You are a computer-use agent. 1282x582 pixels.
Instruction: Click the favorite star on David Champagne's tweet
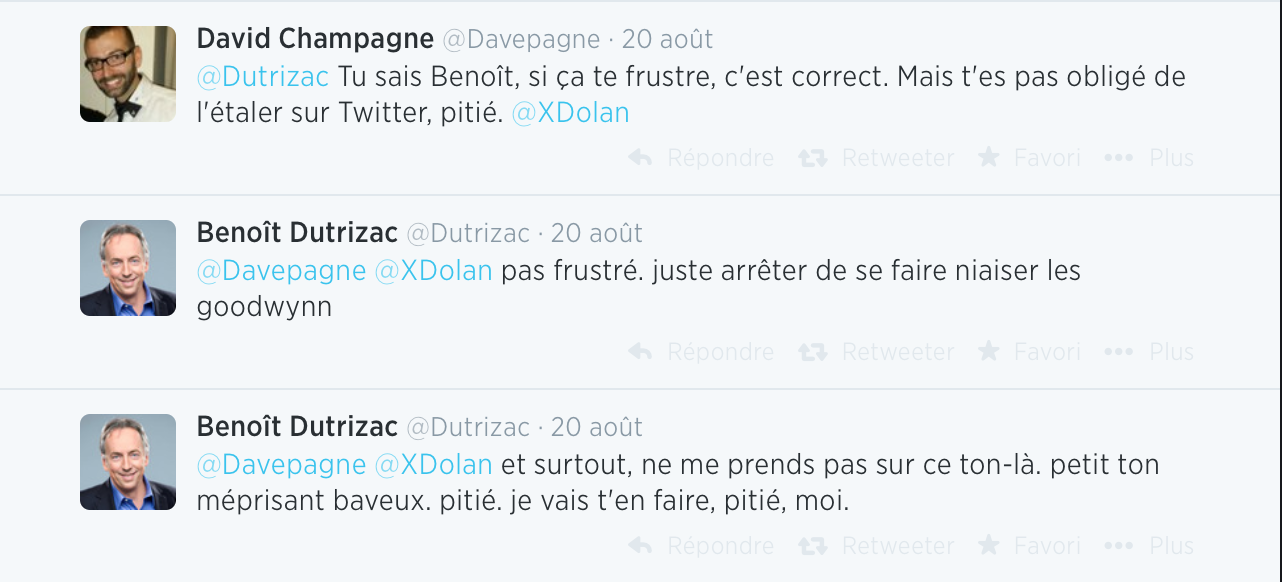click(x=988, y=157)
